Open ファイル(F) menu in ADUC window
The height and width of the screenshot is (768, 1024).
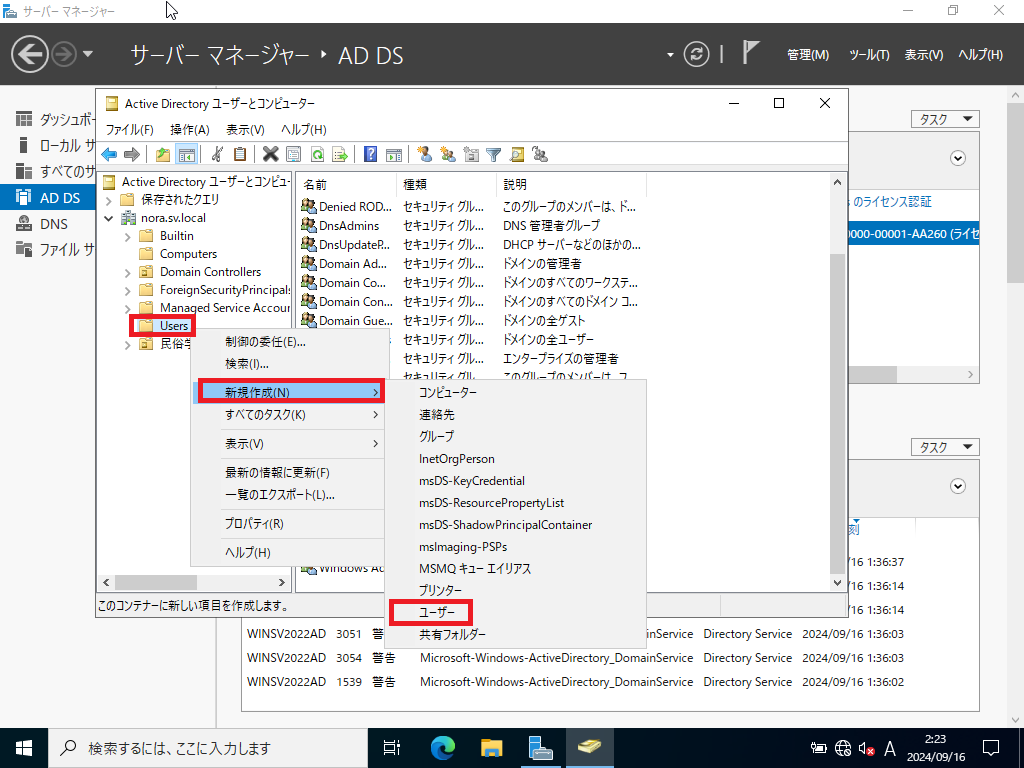tap(129, 129)
